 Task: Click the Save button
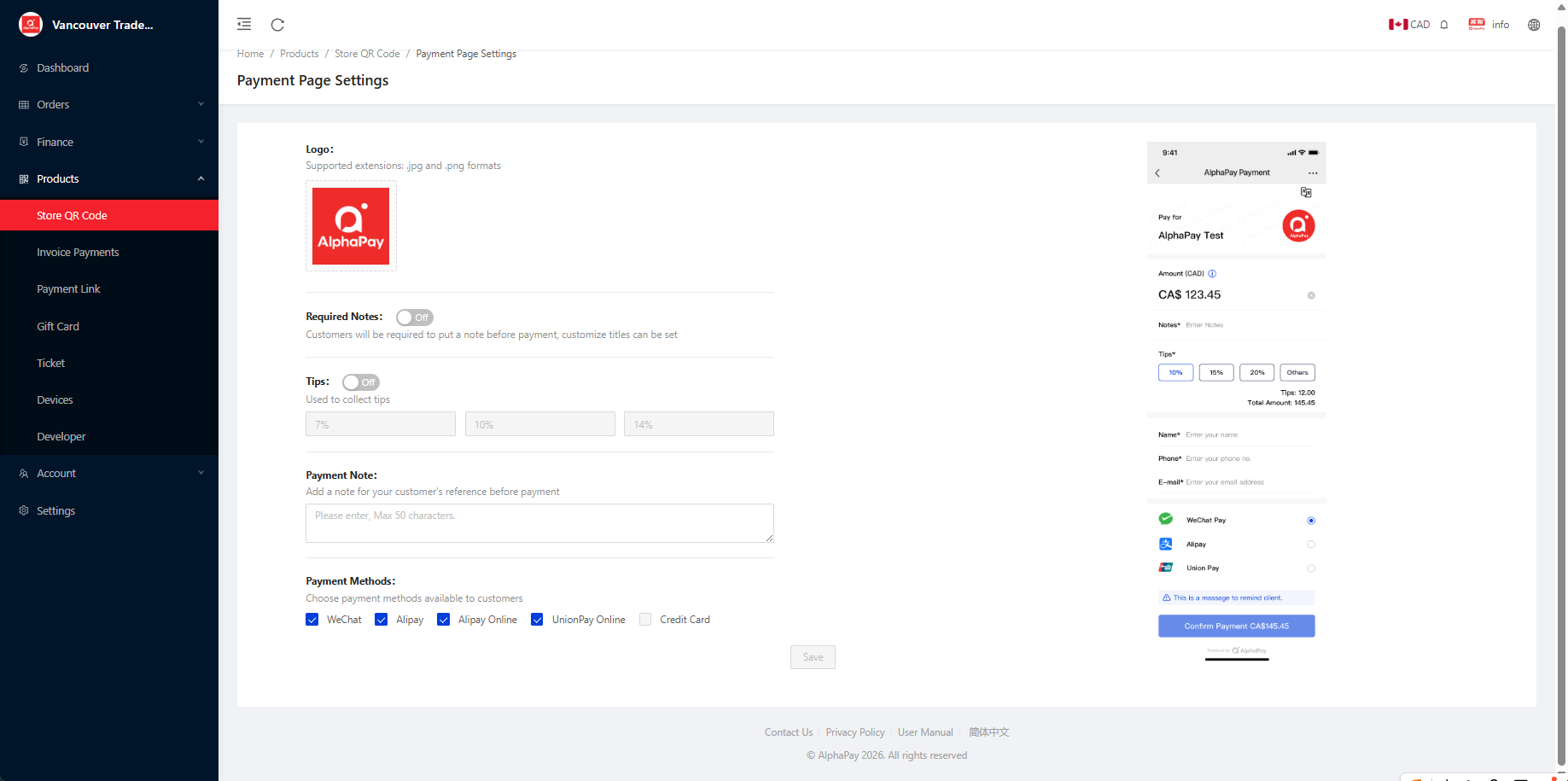[x=813, y=657]
